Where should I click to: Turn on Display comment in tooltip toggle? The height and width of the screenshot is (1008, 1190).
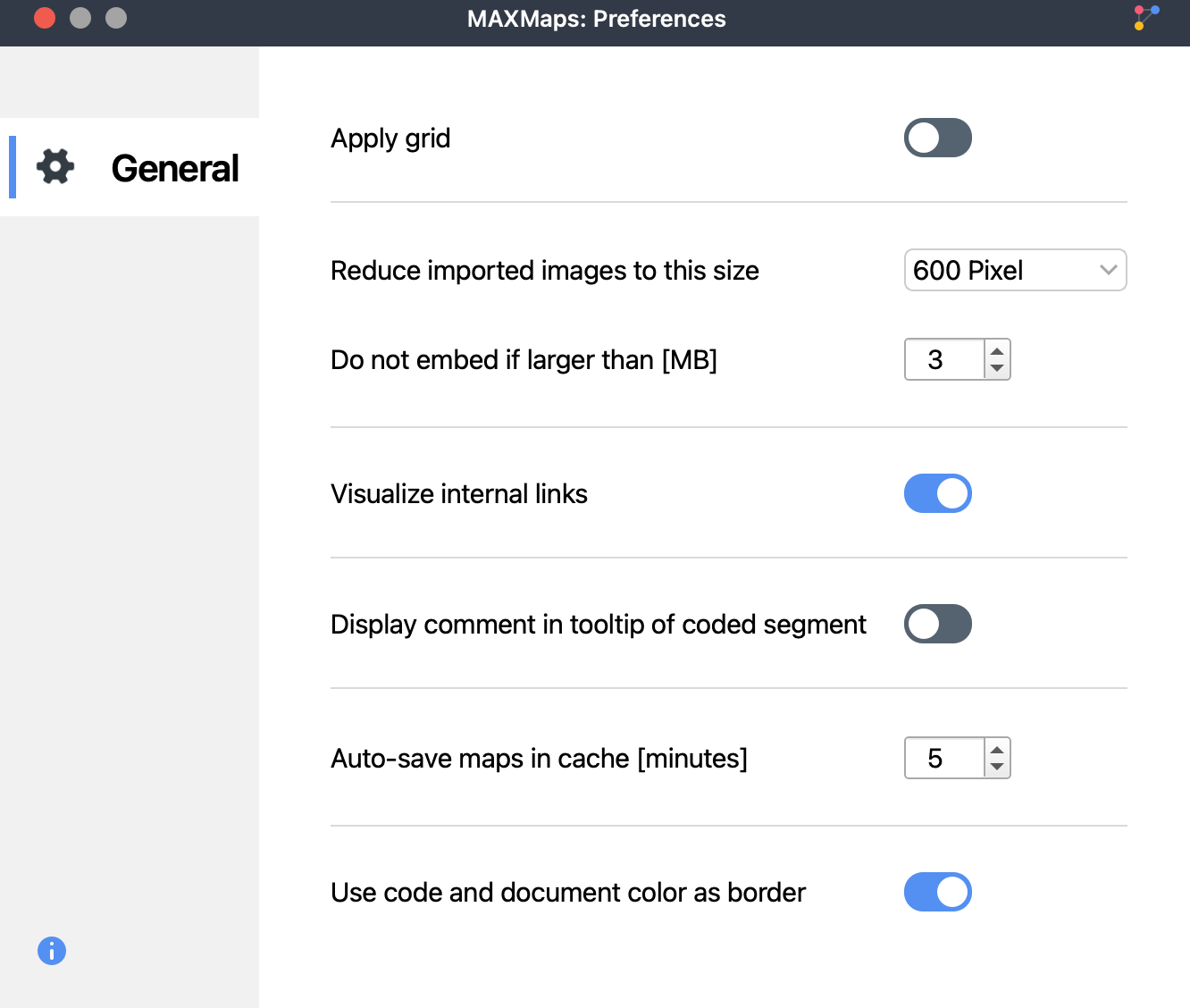click(x=938, y=624)
